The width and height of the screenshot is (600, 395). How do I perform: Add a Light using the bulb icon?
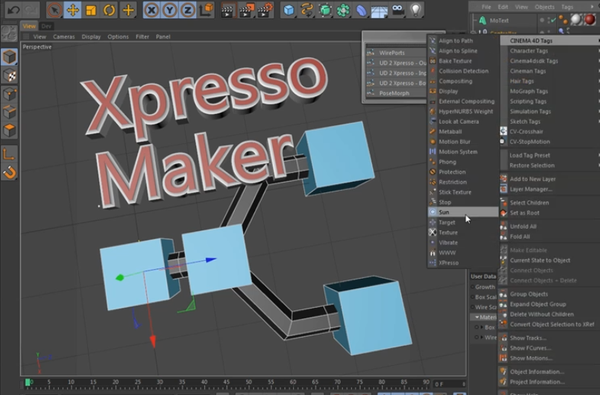coord(416,10)
